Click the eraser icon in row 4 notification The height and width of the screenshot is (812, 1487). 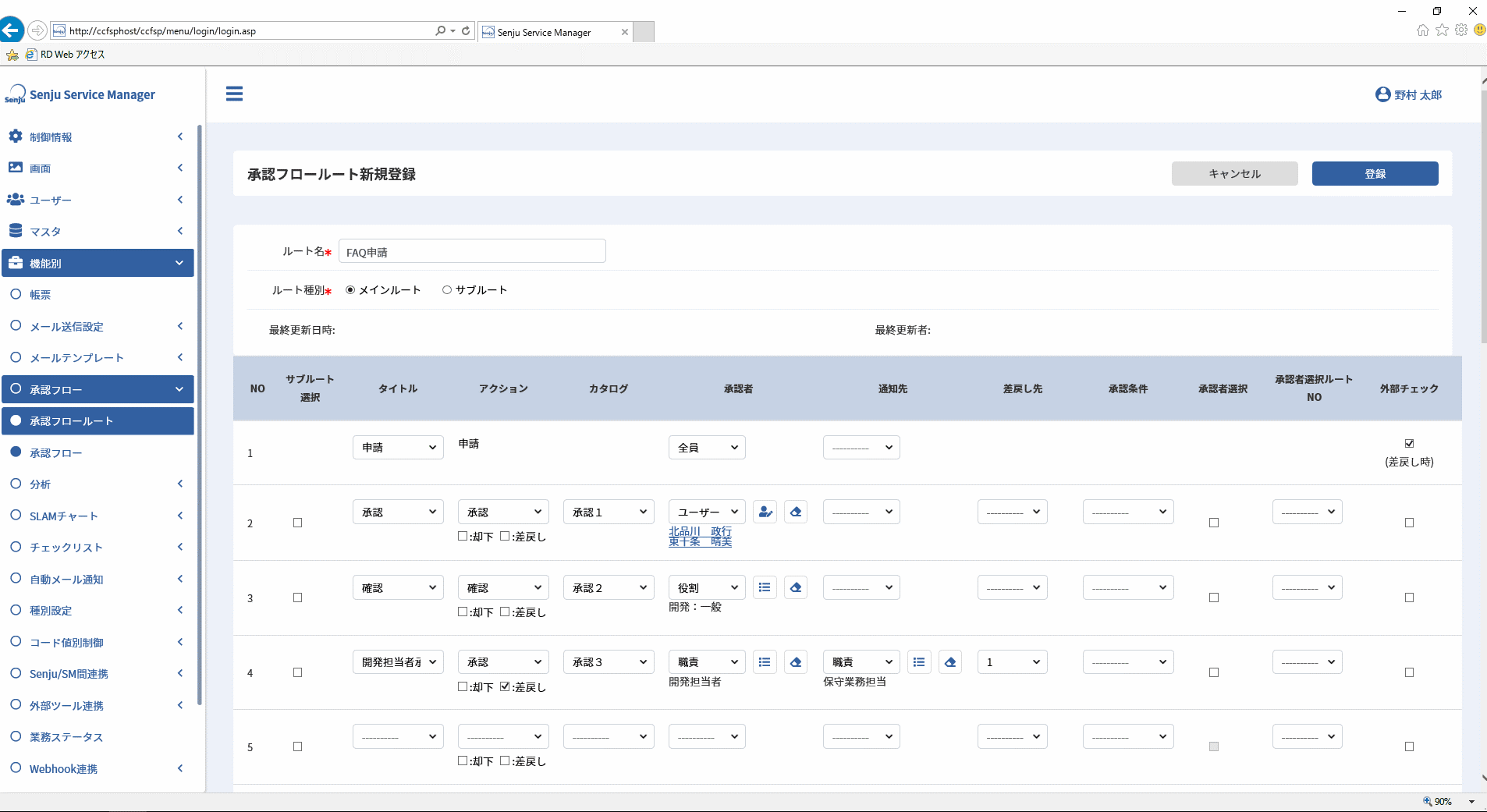pos(950,661)
